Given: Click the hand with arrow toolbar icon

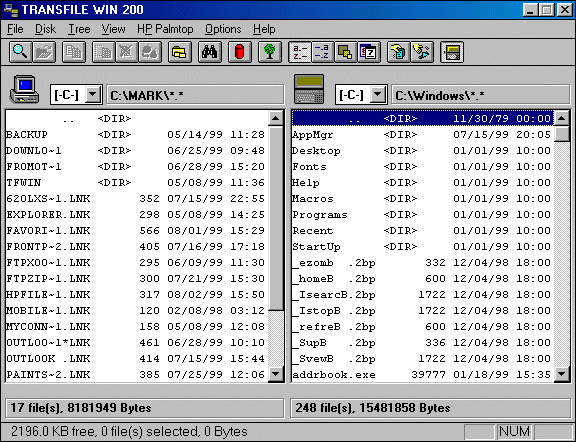Looking at the screenshot, I should tap(422, 52).
